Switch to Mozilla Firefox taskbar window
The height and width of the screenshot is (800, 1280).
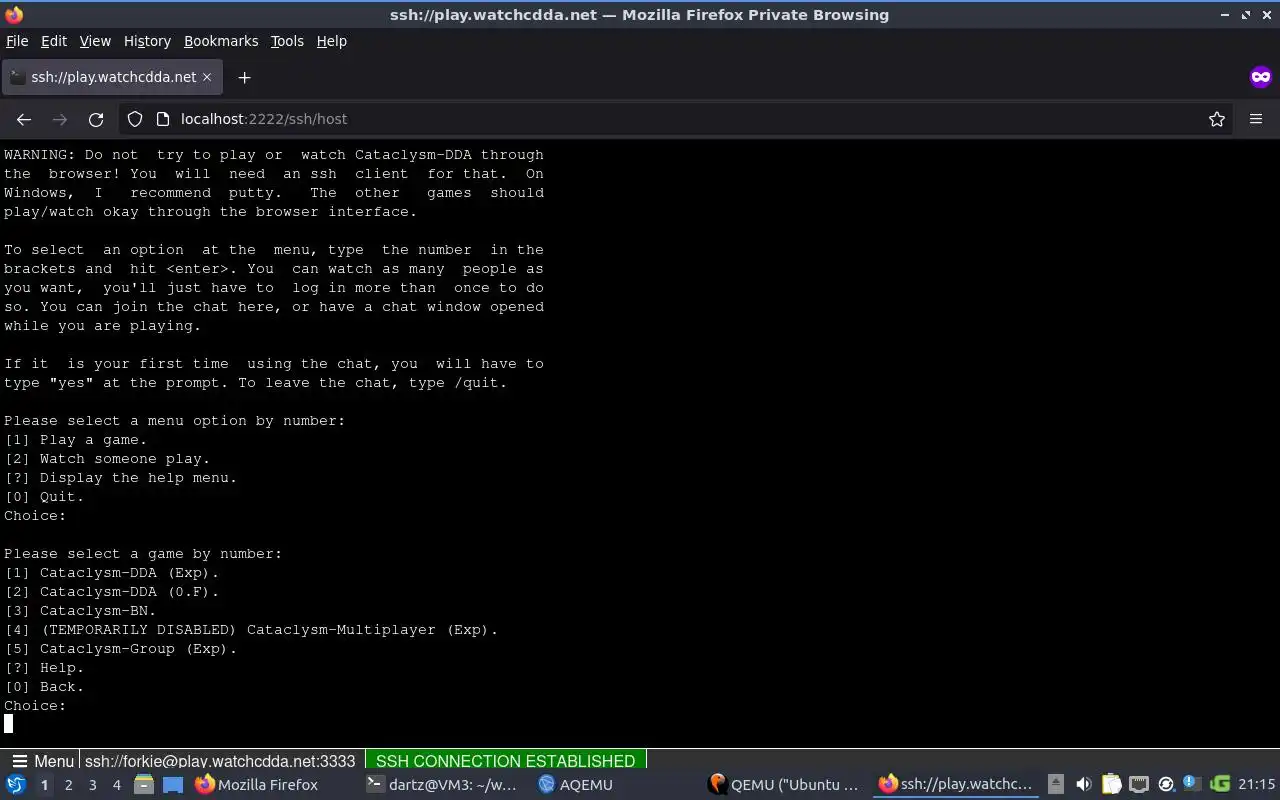(258, 785)
